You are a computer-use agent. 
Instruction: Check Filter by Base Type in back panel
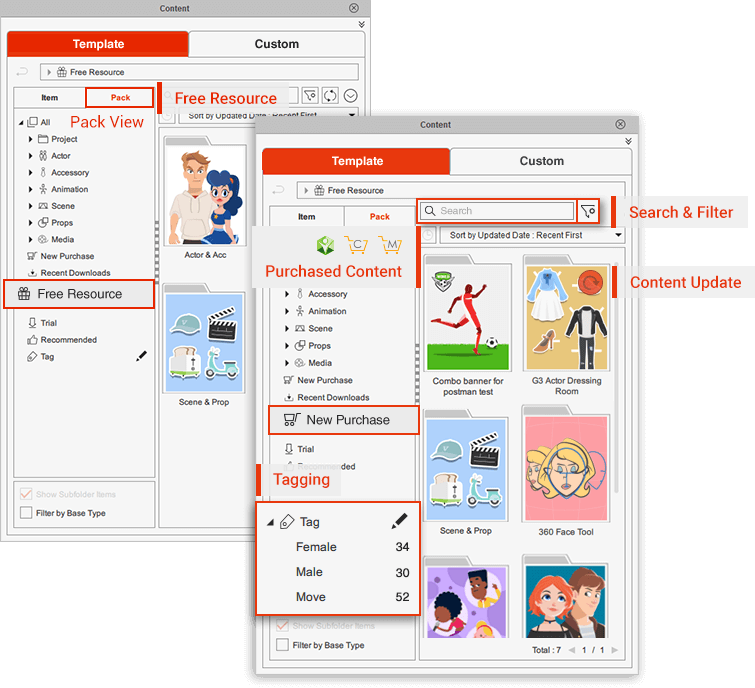tap(26, 513)
